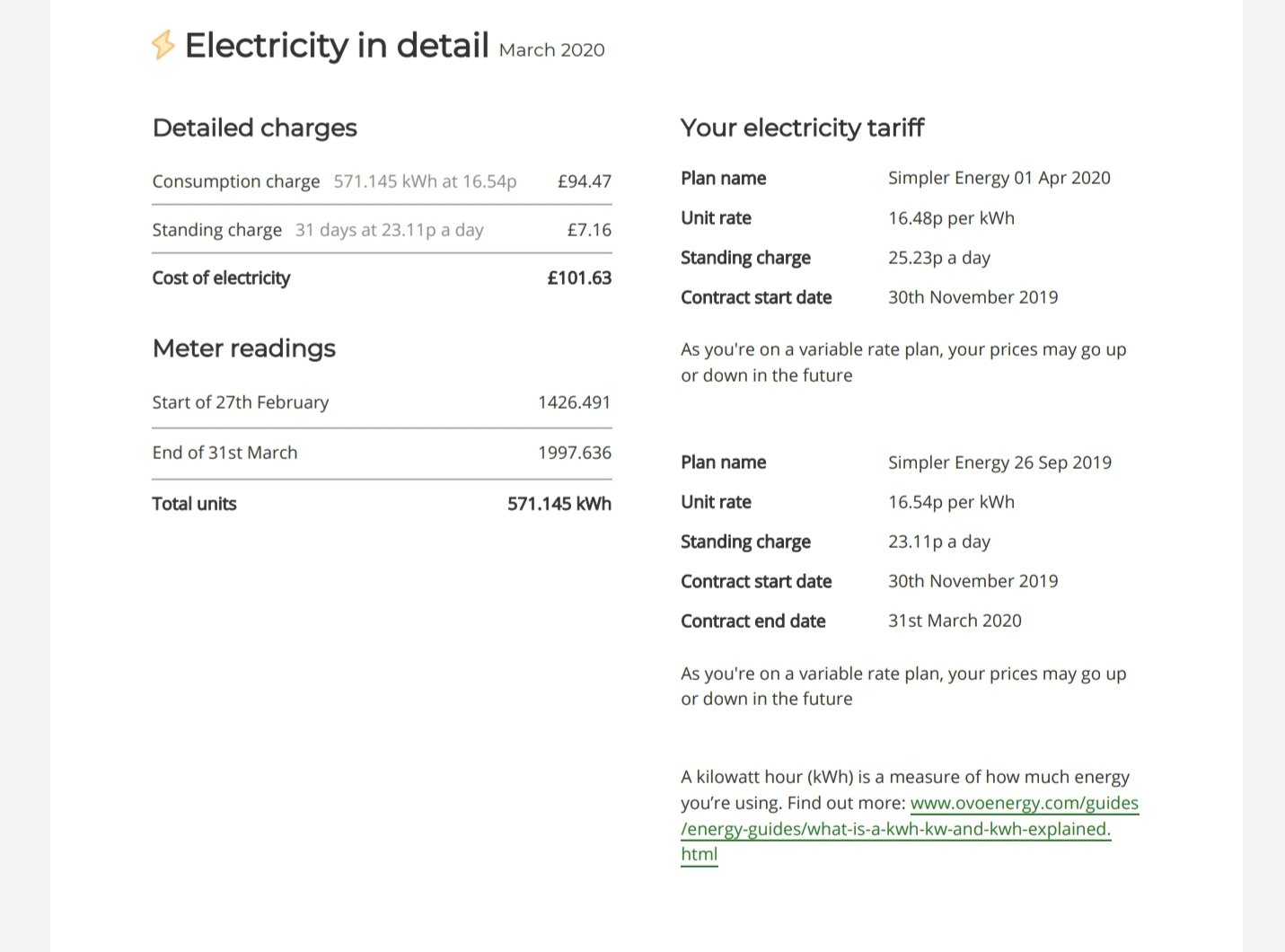Screen dimensions: 1285x952
Task: Select the March 2020 date label
Action: [551, 50]
